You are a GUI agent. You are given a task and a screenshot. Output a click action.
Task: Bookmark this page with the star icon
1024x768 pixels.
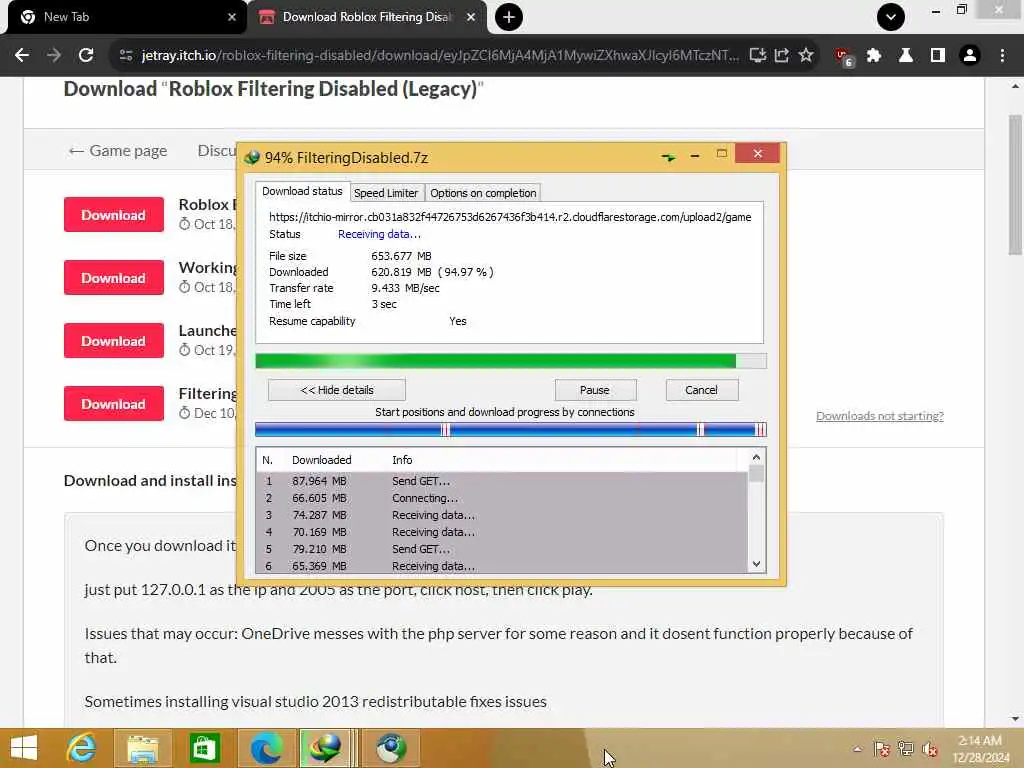(x=806, y=56)
